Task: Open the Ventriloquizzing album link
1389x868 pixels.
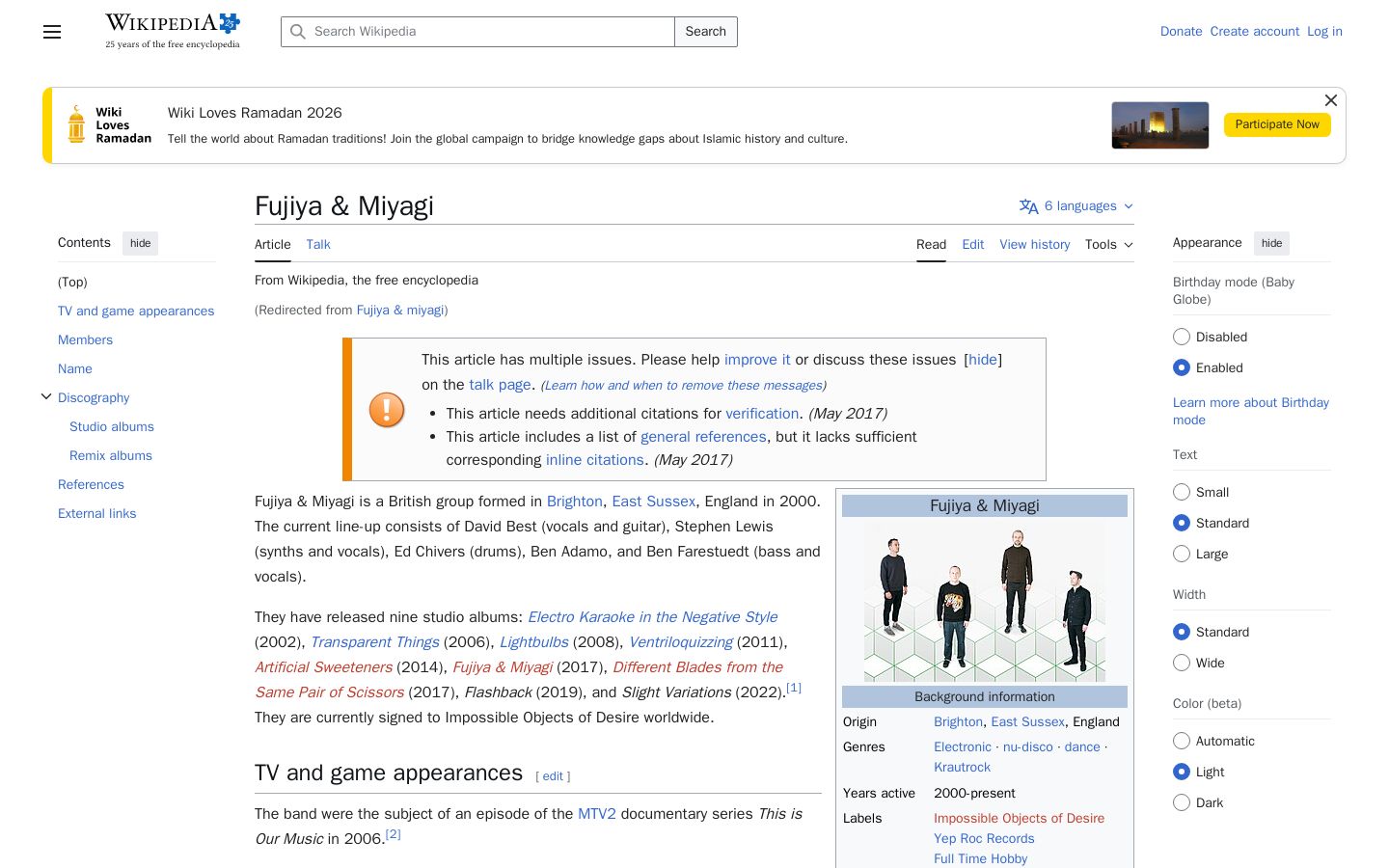Action: (x=681, y=642)
